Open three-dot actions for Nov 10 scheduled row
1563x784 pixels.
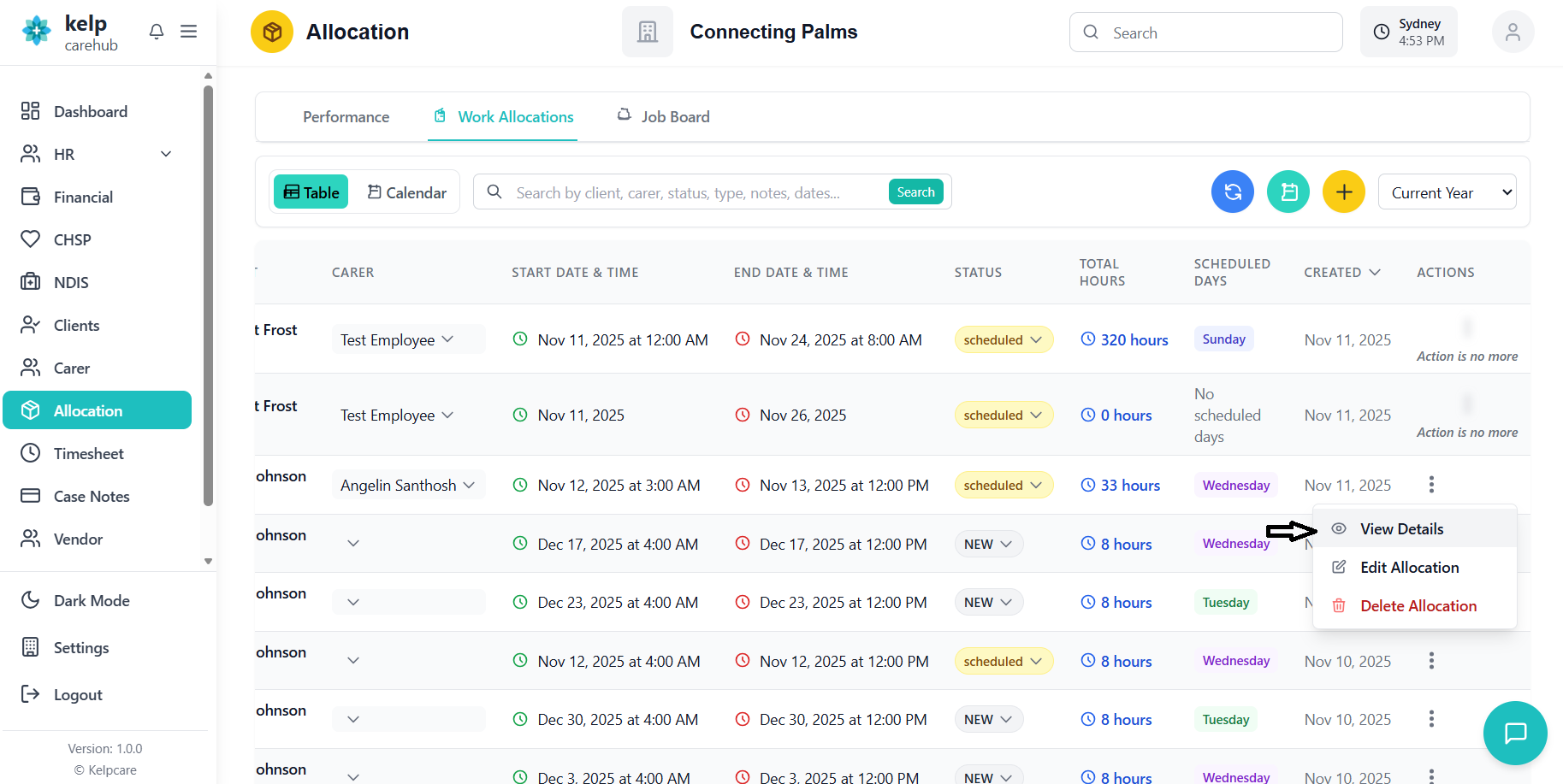point(1430,661)
